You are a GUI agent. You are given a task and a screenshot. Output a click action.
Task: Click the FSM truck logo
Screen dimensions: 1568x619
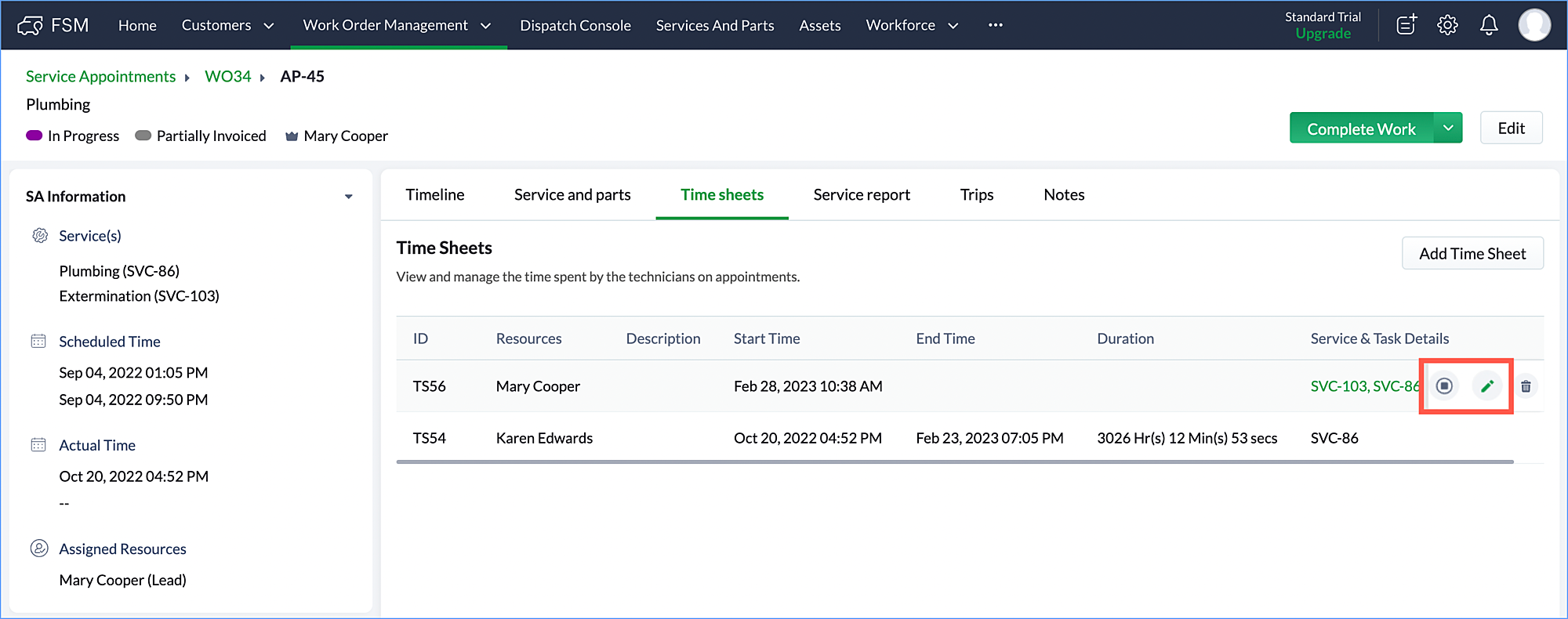(30, 26)
